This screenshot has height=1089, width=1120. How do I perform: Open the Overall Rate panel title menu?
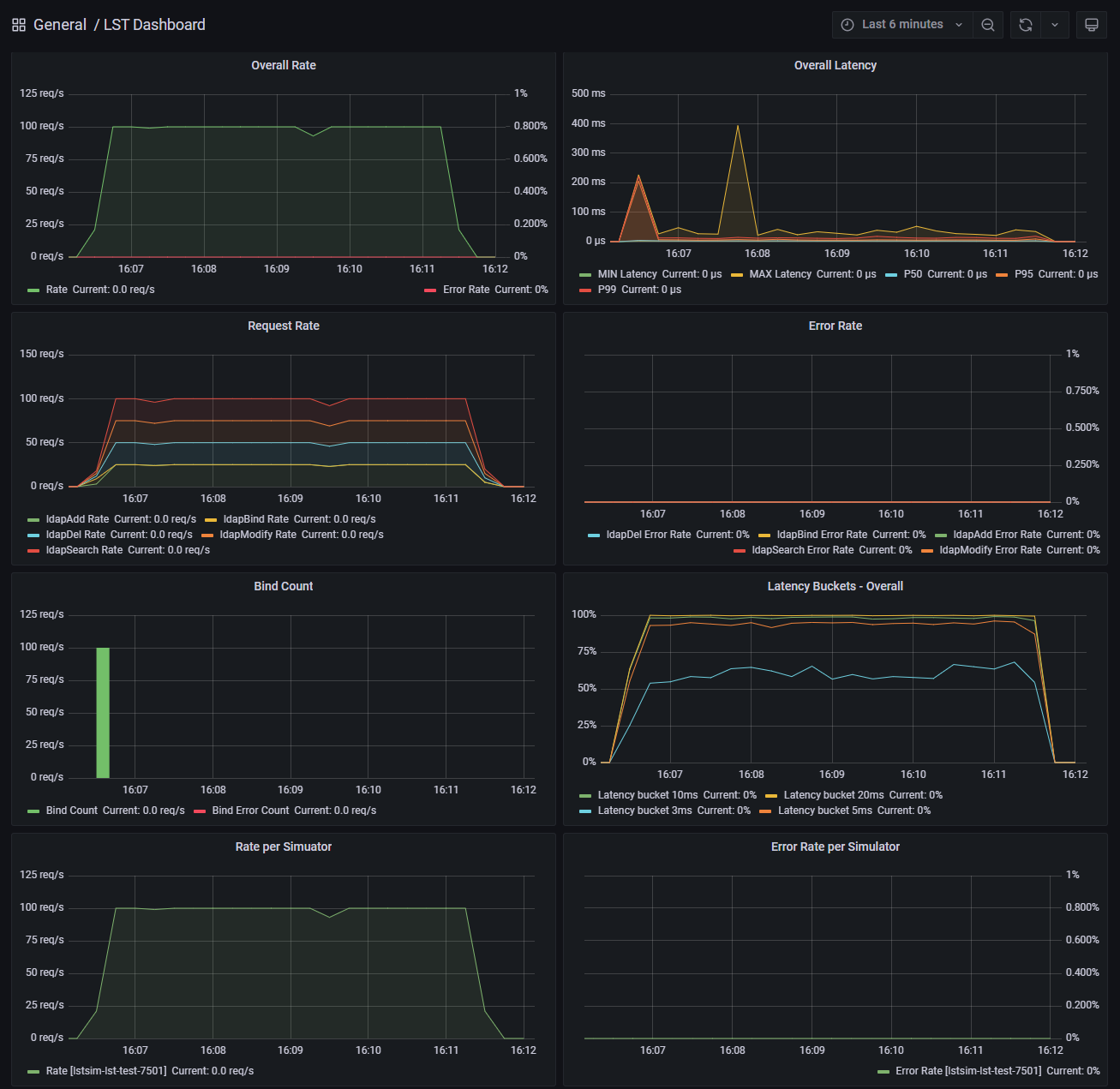(283, 65)
